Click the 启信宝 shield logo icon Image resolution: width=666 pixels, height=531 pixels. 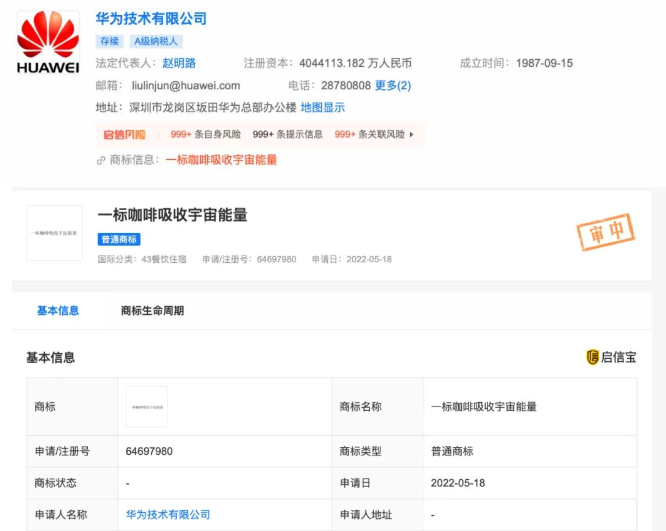coord(593,357)
